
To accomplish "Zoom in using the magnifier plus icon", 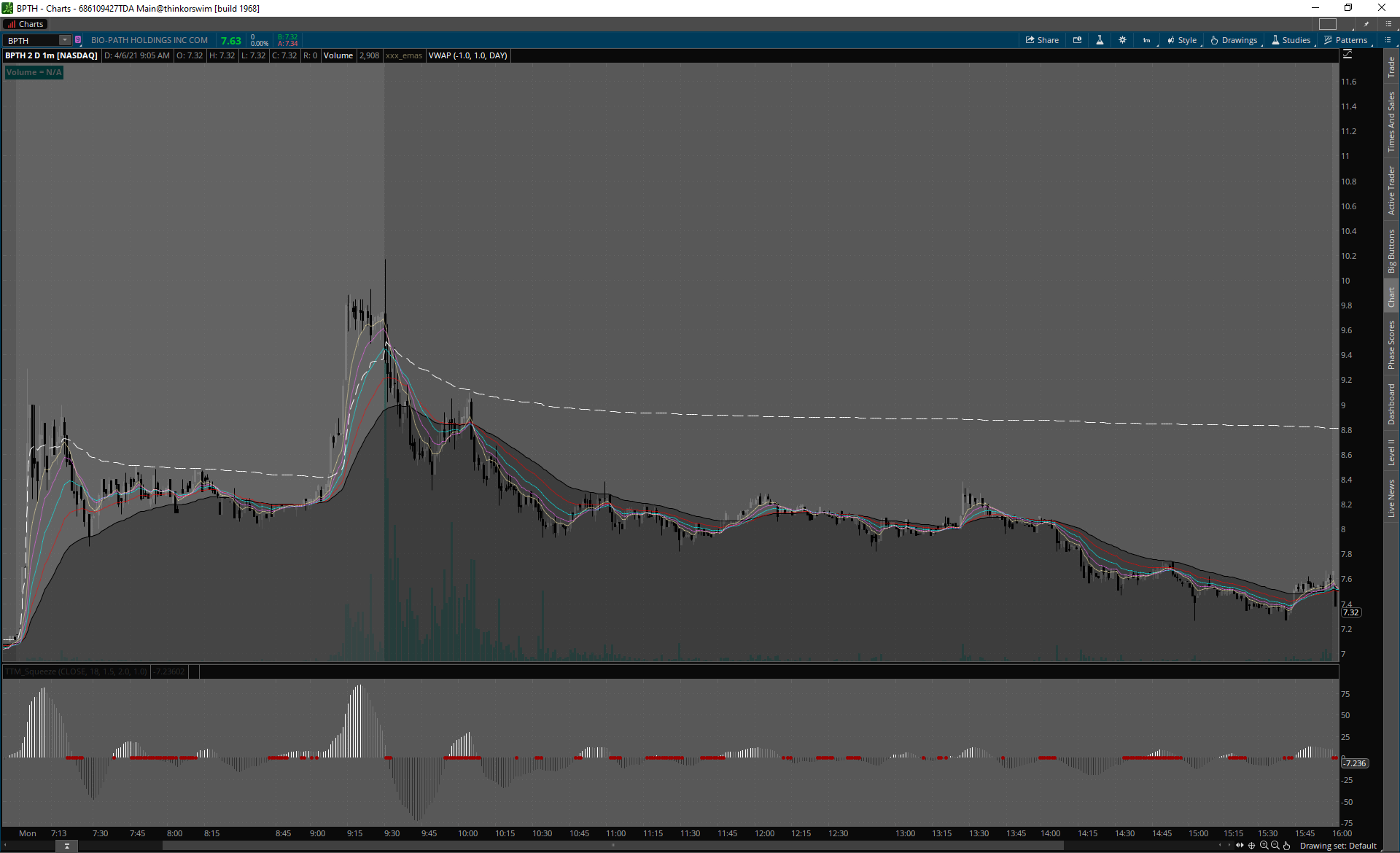I will 1264,846.
